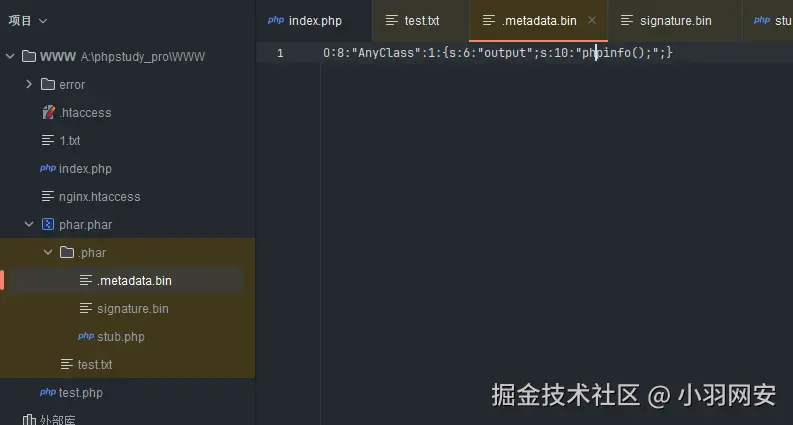
Task: Select .metadata.bin in the project tree
Action: [135, 281]
